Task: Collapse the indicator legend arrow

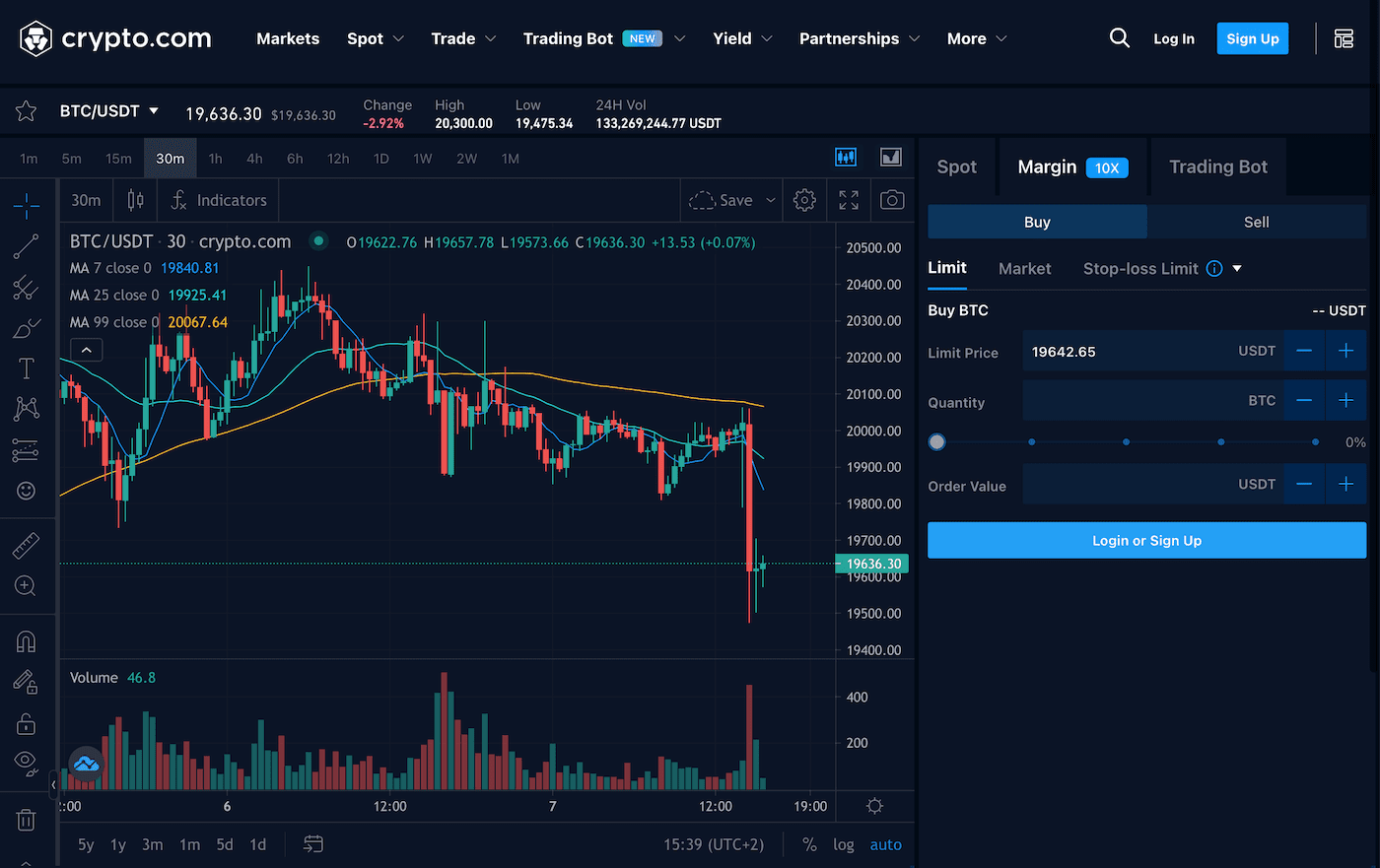Action: pos(87,350)
